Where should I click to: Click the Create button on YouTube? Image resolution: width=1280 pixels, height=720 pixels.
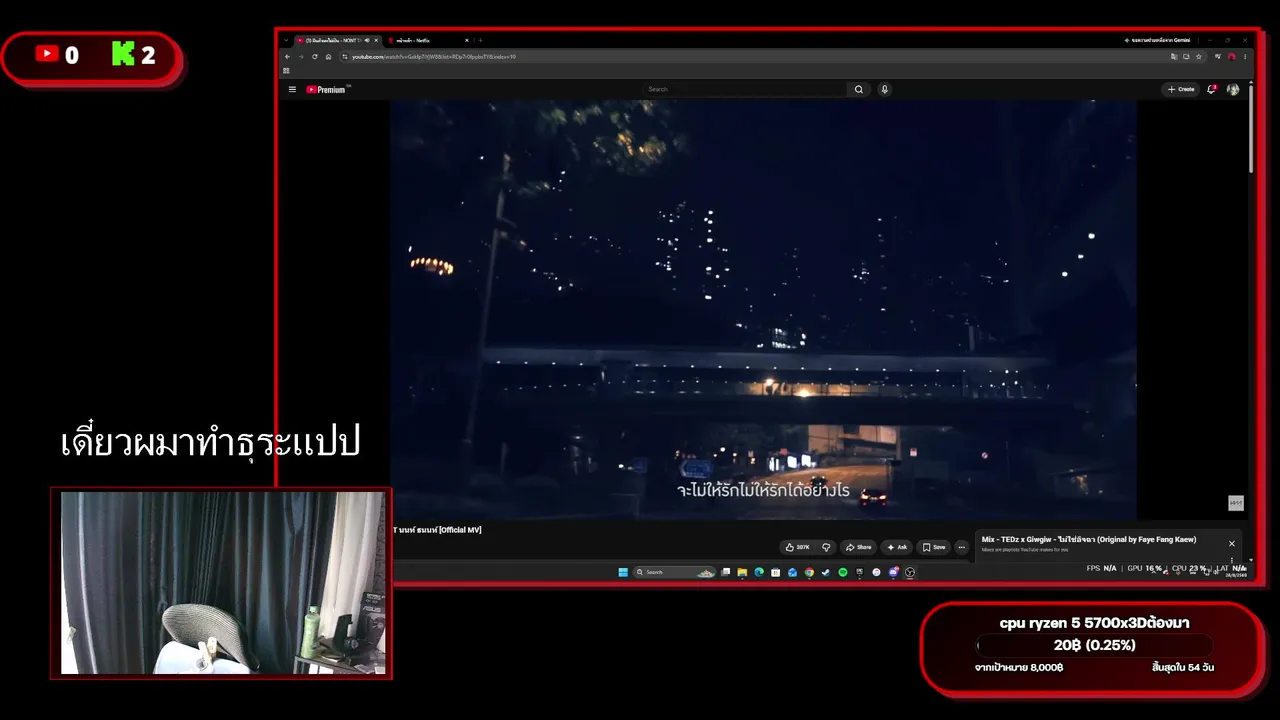click(x=1181, y=89)
